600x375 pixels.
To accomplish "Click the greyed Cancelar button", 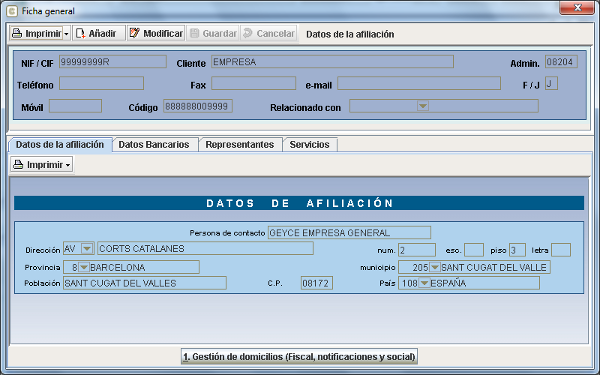I will click(269, 33).
